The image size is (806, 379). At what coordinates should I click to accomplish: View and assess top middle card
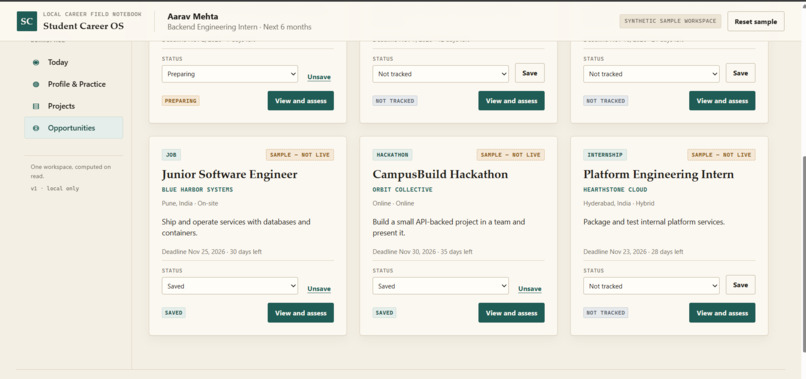tap(511, 101)
